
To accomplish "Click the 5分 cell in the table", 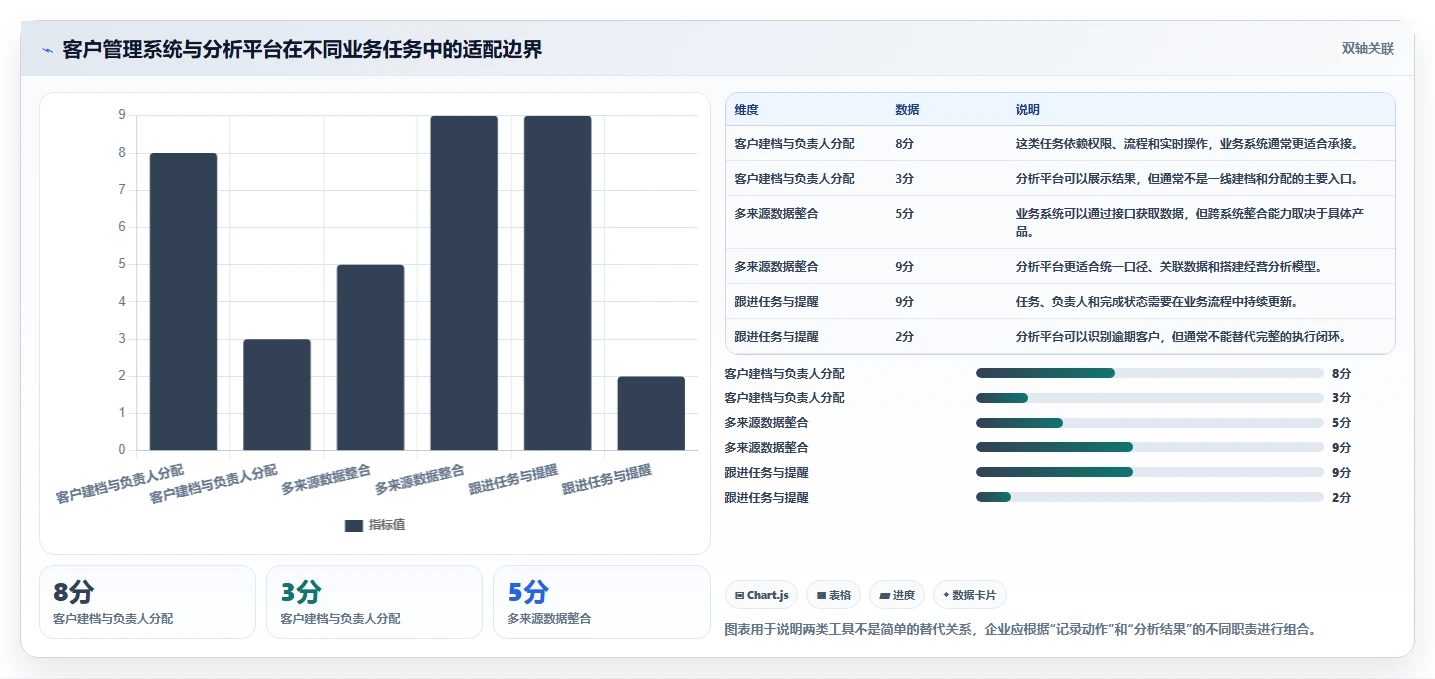I will click(x=946, y=222).
